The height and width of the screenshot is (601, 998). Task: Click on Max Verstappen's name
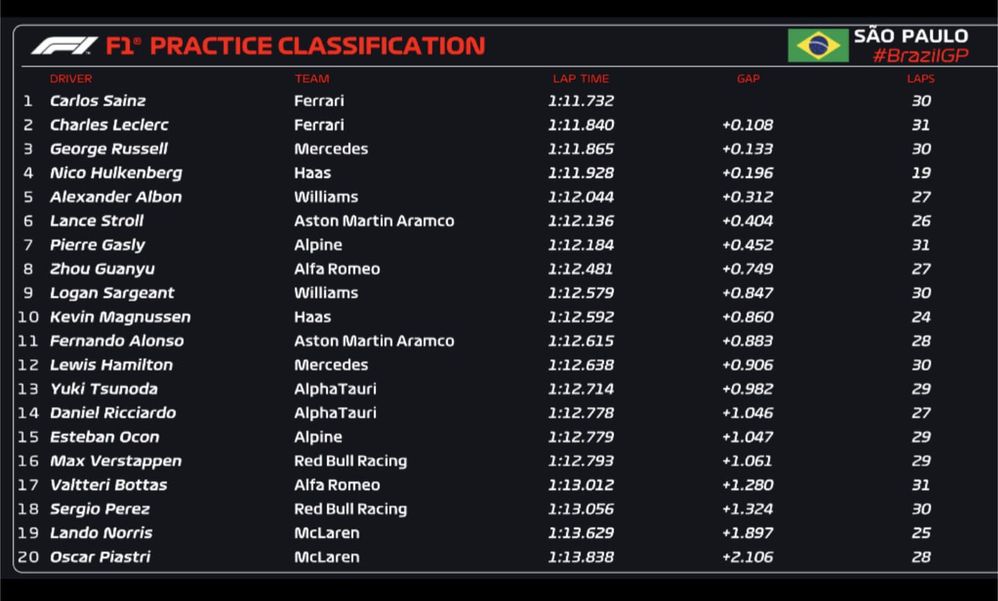pyautogui.click(x=116, y=461)
